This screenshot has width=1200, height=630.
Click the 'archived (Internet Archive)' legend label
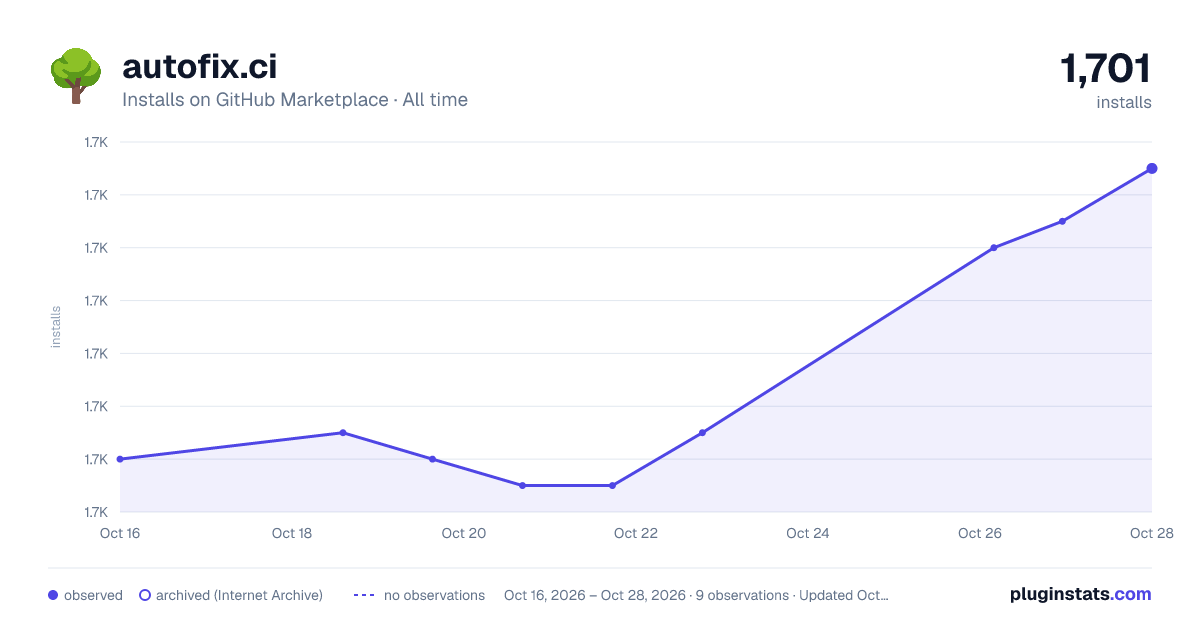point(239,595)
